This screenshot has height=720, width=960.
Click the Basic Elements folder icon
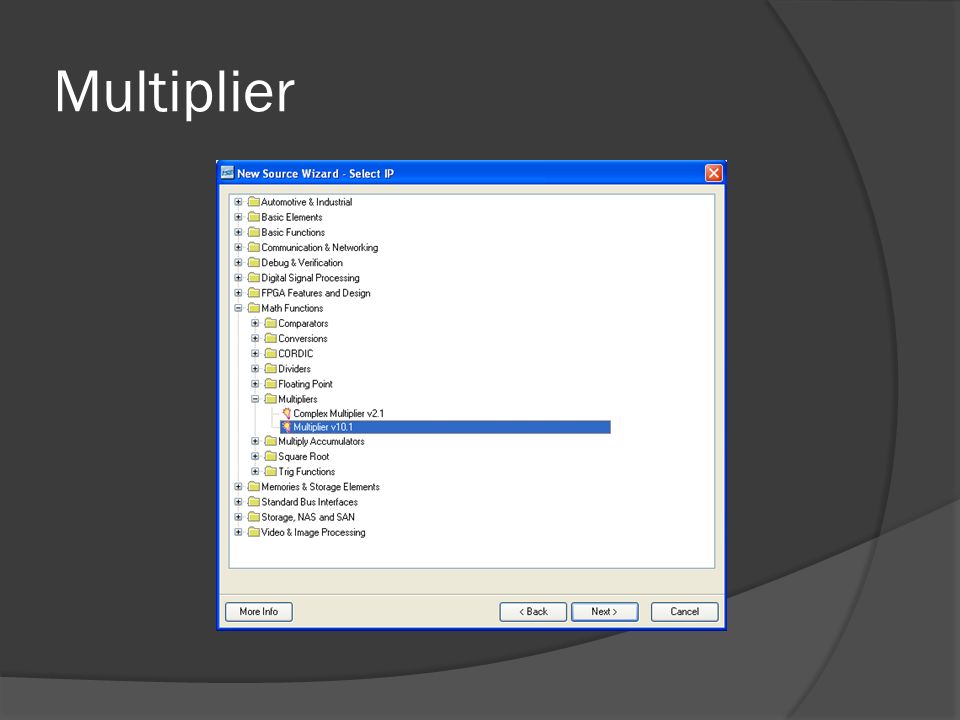pyautogui.click(x=253, y=217)
